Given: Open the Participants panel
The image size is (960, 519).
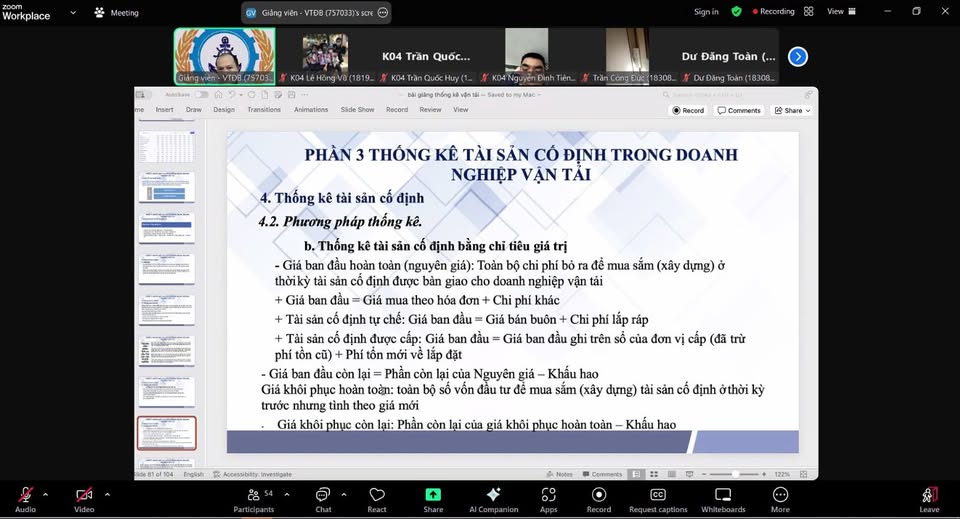Looking at the screenshot, I should click(x=253, y=495).
